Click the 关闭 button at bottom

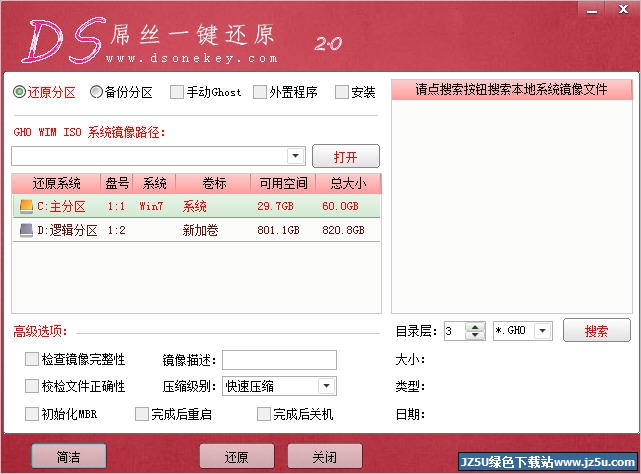(x=325, y=456)
